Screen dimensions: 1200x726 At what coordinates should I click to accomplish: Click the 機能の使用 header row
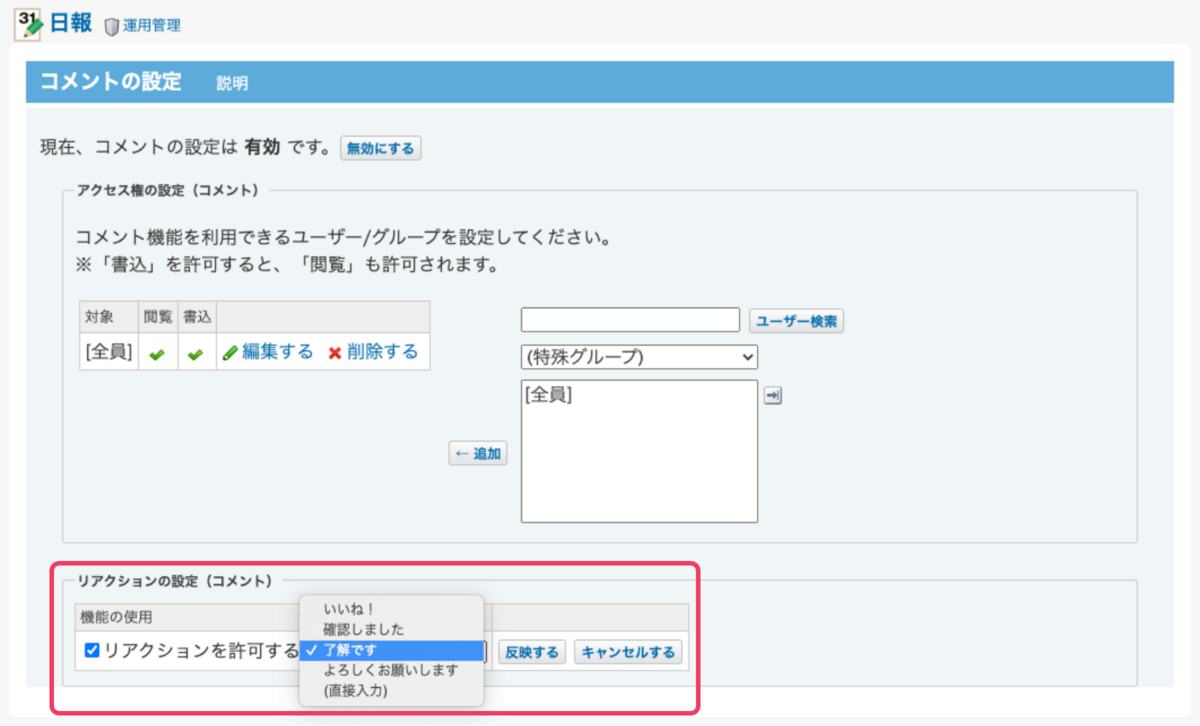(382, 617)
